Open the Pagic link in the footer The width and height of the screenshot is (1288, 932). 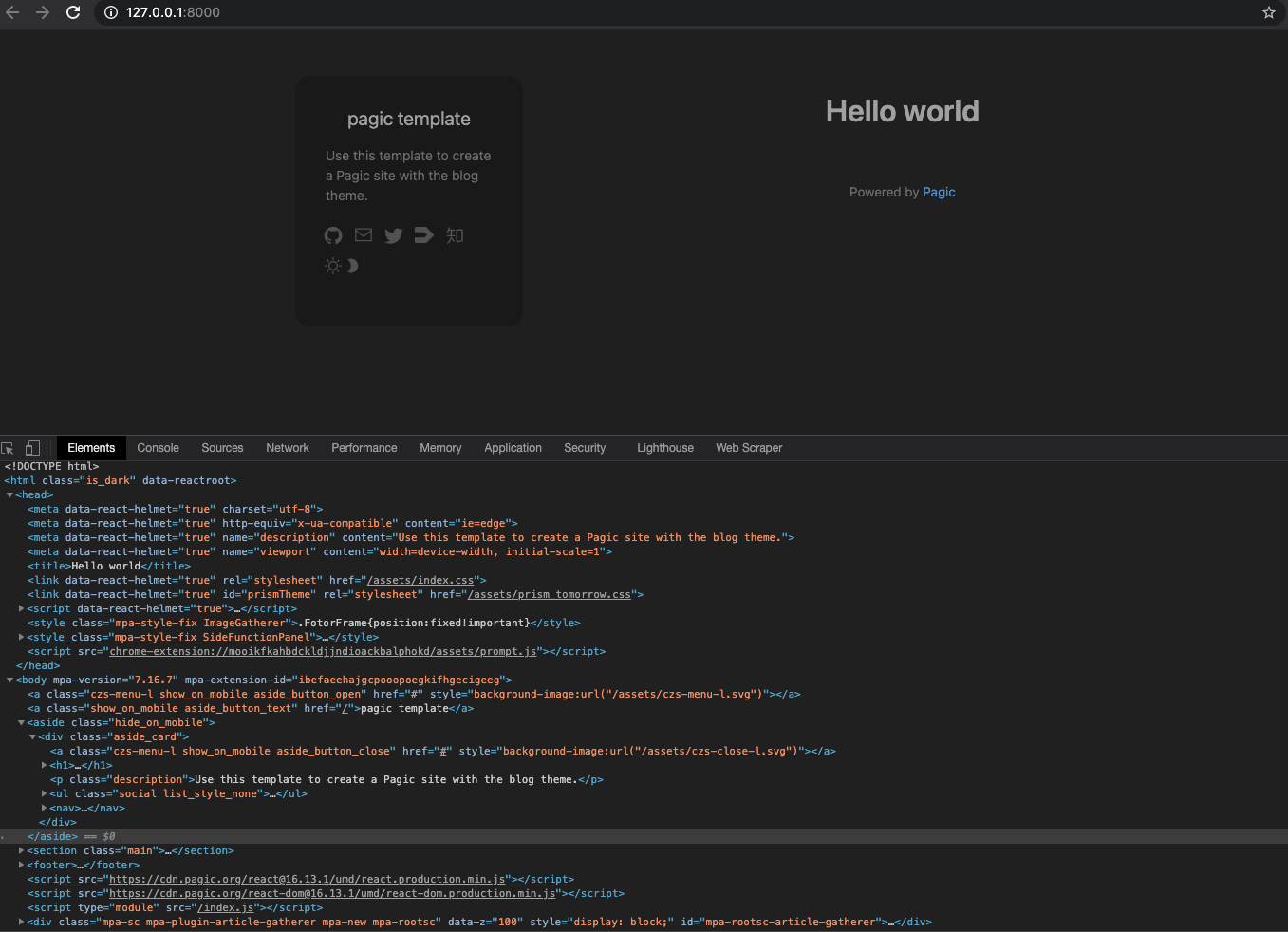(x=939, y=192)
